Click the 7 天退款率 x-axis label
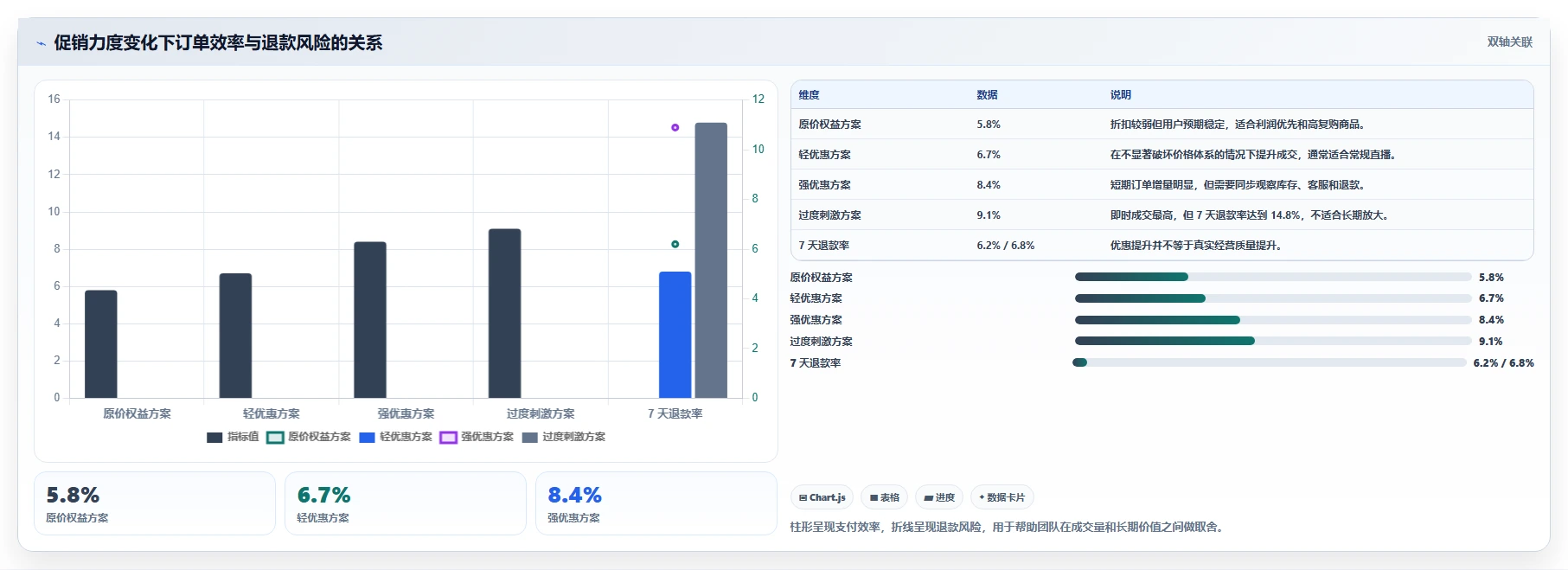The height and width of the screenshot is (570, 1568). 675,413
